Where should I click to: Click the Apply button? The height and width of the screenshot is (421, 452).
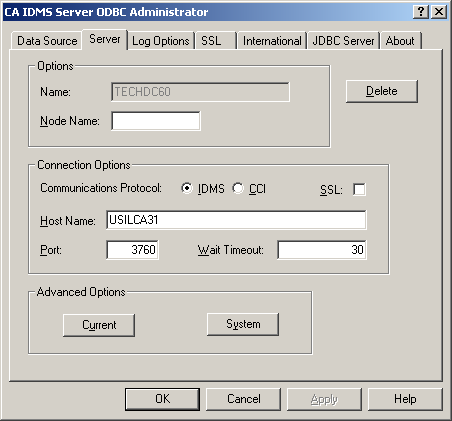(x=324, y=399)
